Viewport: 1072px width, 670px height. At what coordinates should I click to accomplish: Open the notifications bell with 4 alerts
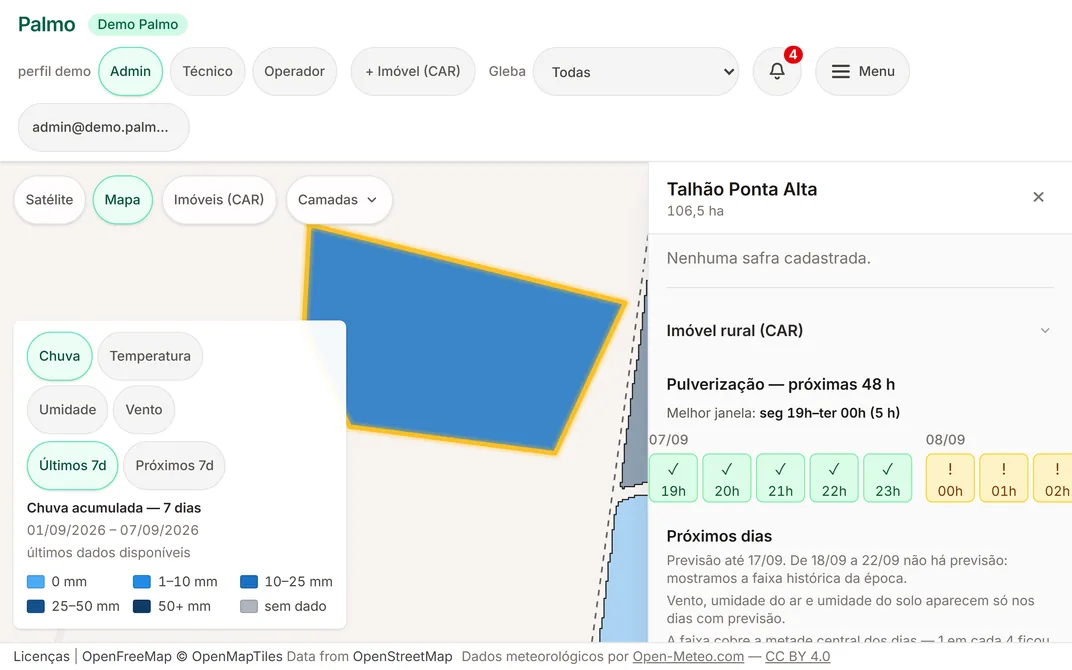point(777,71)
